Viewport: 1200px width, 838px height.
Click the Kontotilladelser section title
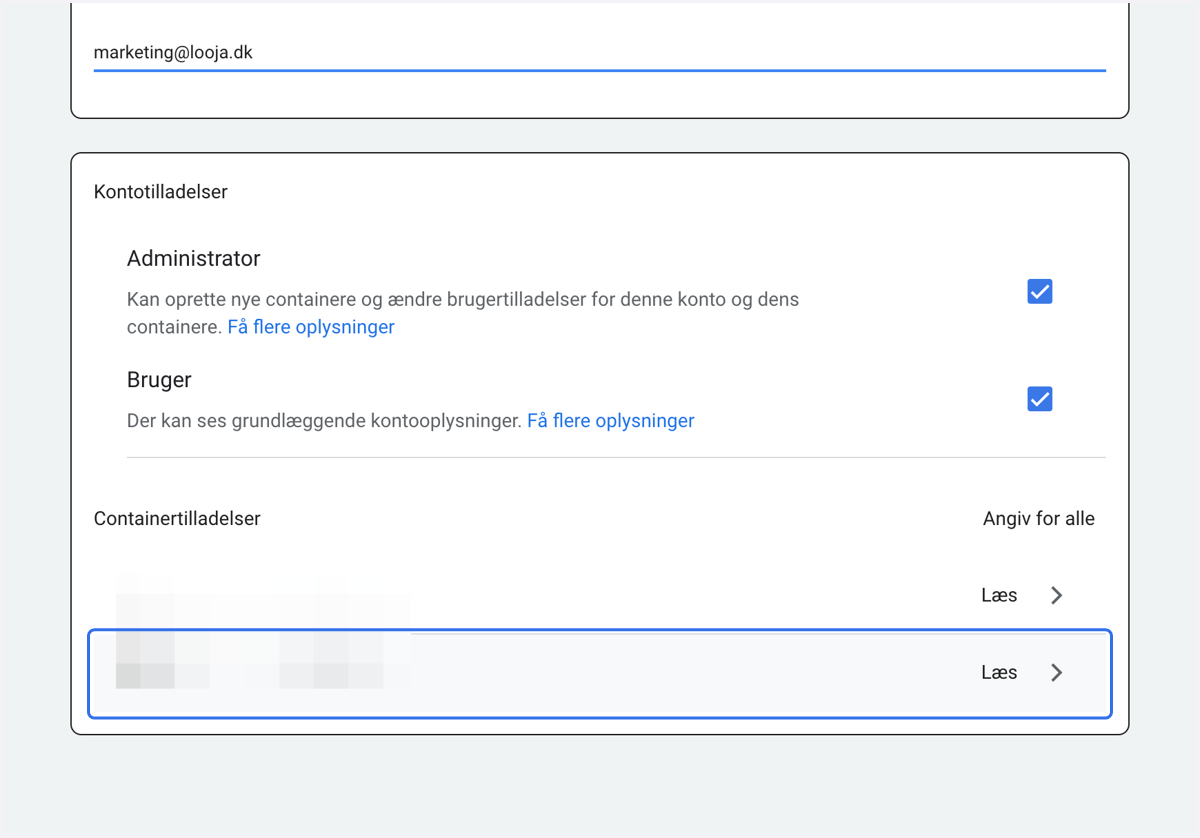pos(161,192)
